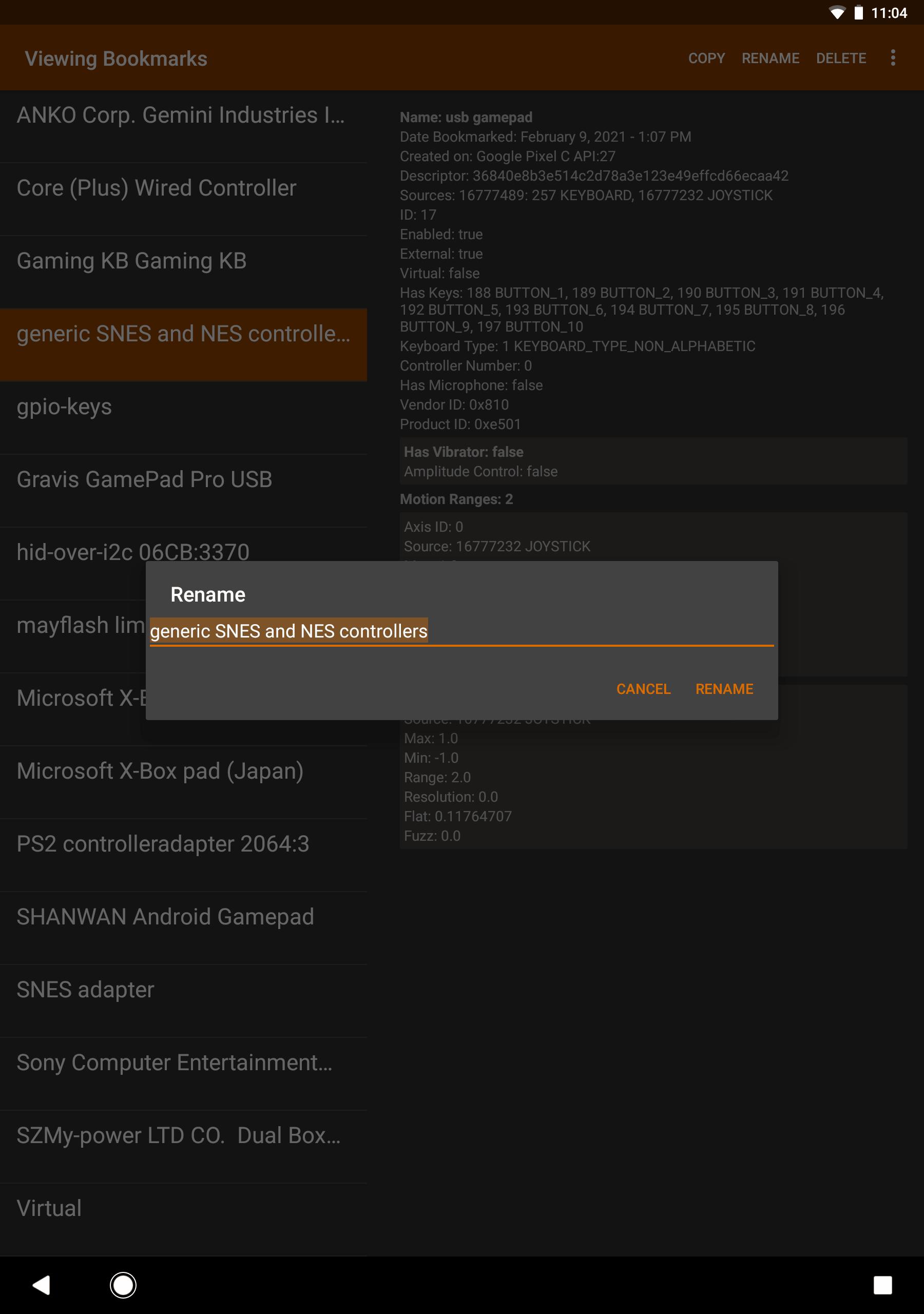Tap the battery status icon
This screenshot has height=1314, width=924.
tap(858, 13)
